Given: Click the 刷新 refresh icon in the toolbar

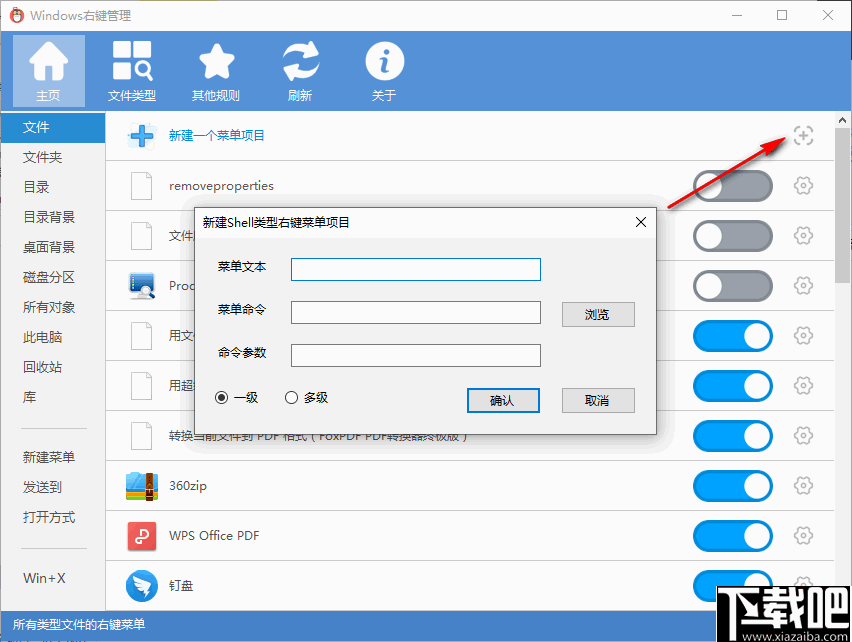Looking at the screenshot, I should (300, 60).
